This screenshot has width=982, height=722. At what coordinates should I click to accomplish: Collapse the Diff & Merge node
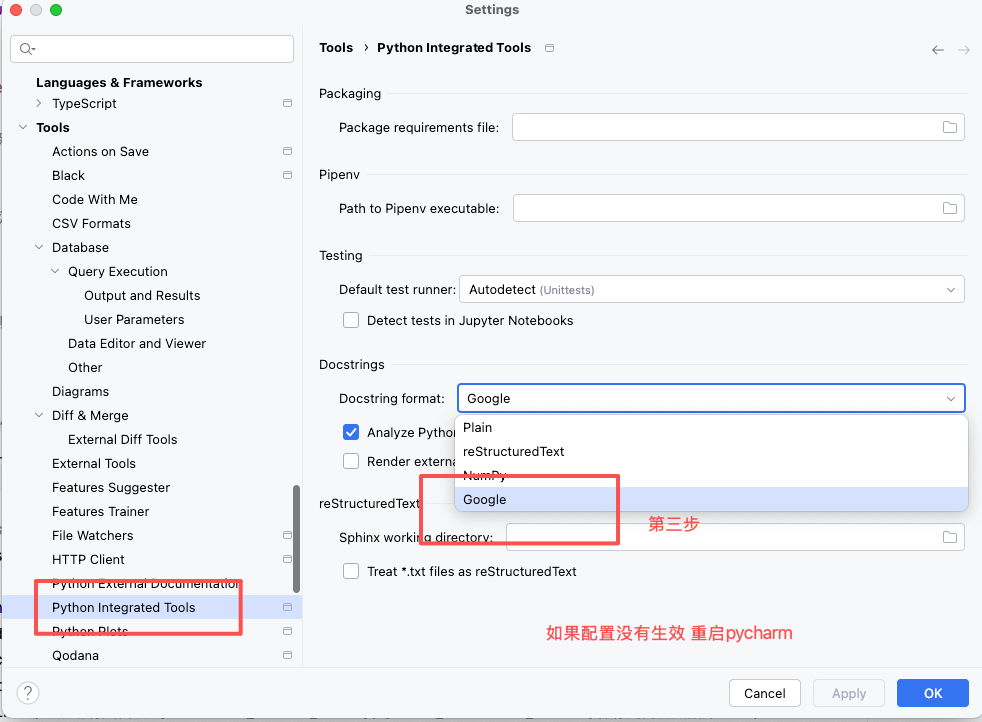pos(39,415)
